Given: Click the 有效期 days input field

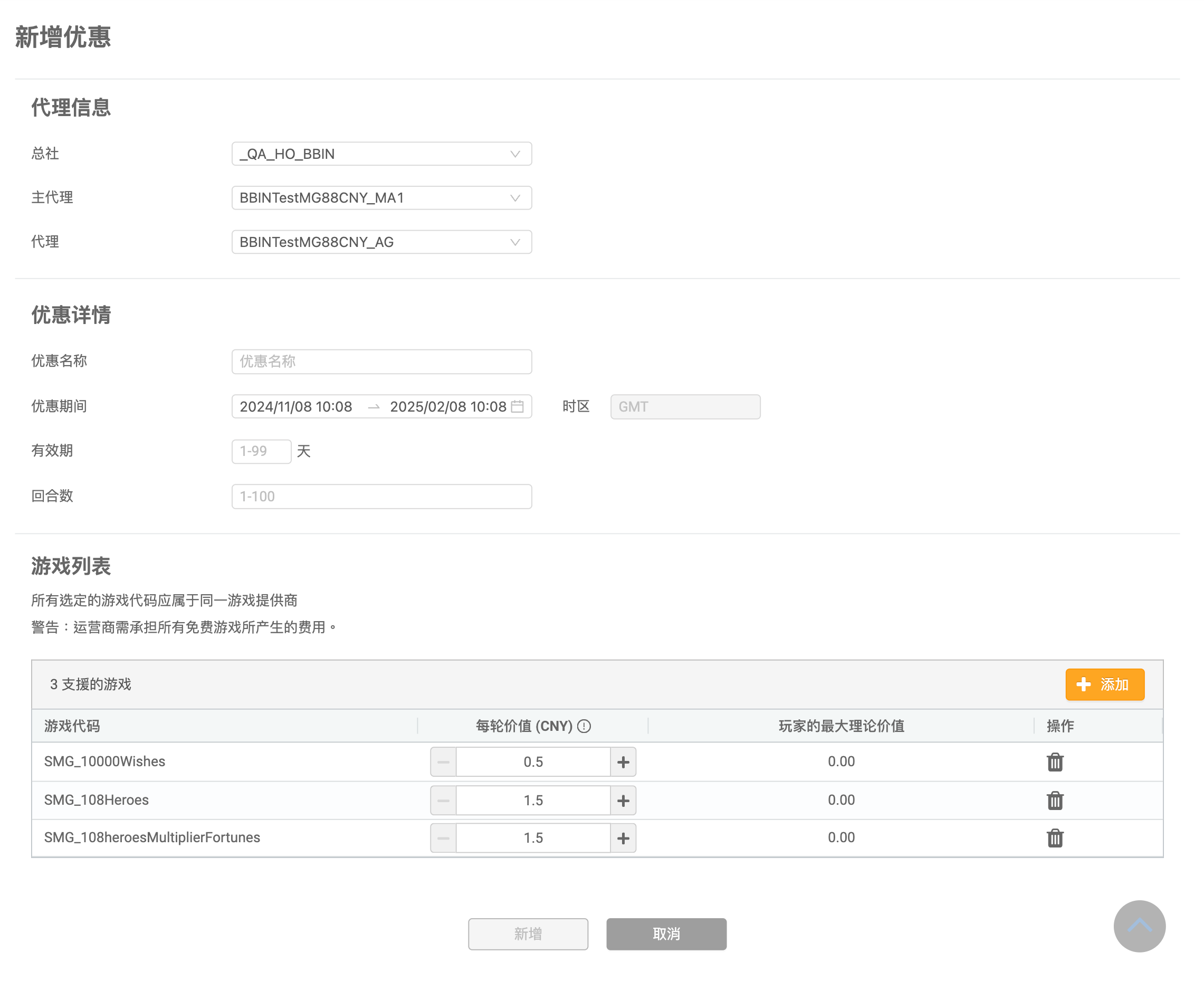Looking at the screenshot, I should [261, 451].
